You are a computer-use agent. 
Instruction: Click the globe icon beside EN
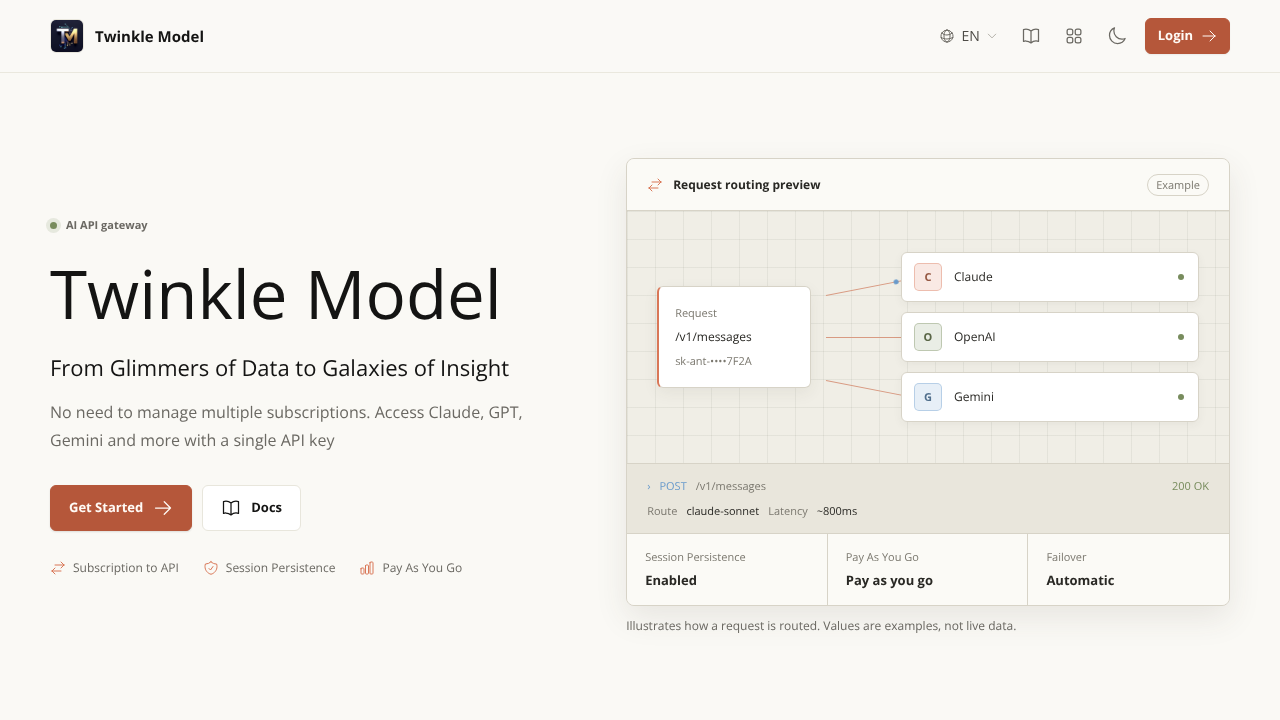[x=947, y=36]
